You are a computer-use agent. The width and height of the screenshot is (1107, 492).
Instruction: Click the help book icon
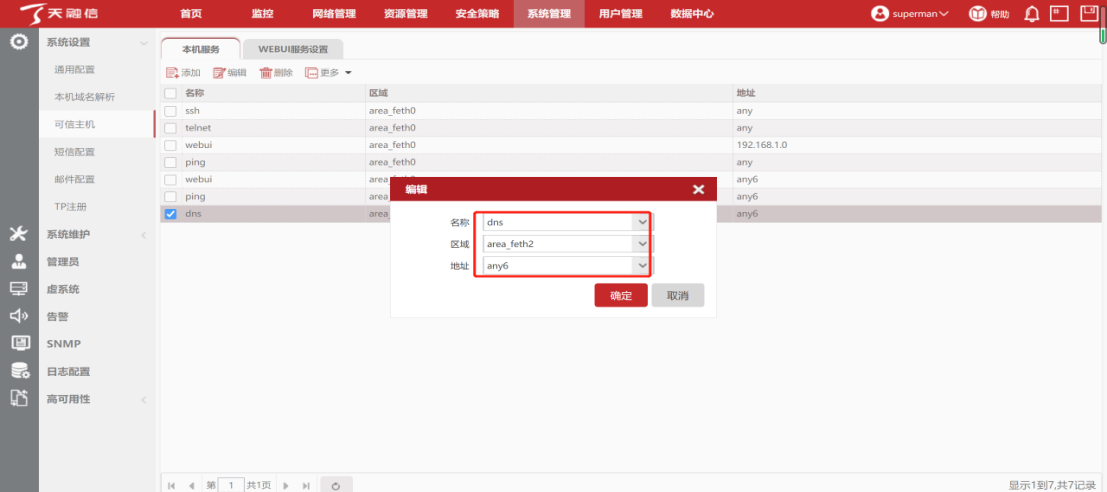977,13
